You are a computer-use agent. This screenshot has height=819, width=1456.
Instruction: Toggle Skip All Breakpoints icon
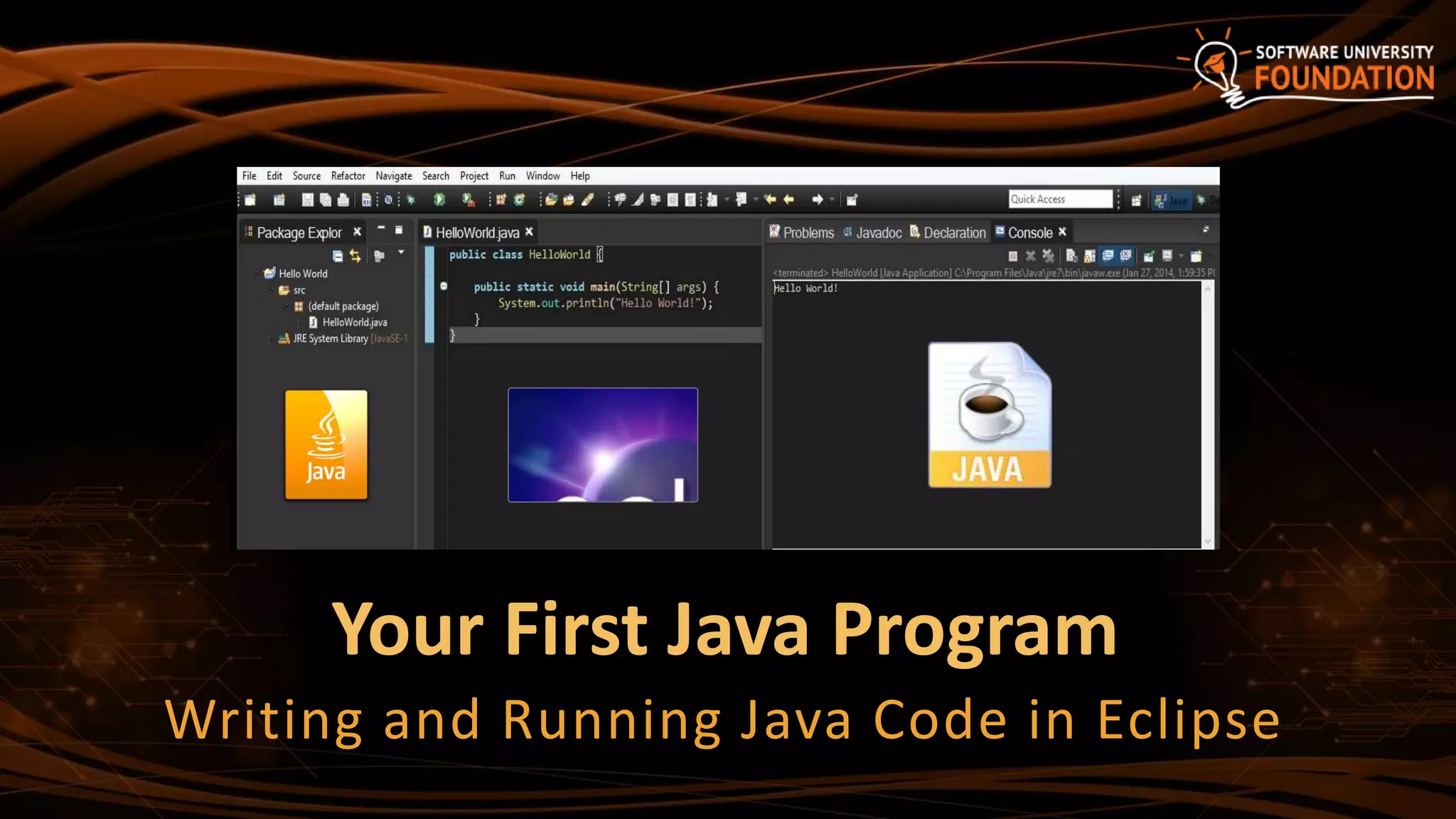tap(388, 200)
